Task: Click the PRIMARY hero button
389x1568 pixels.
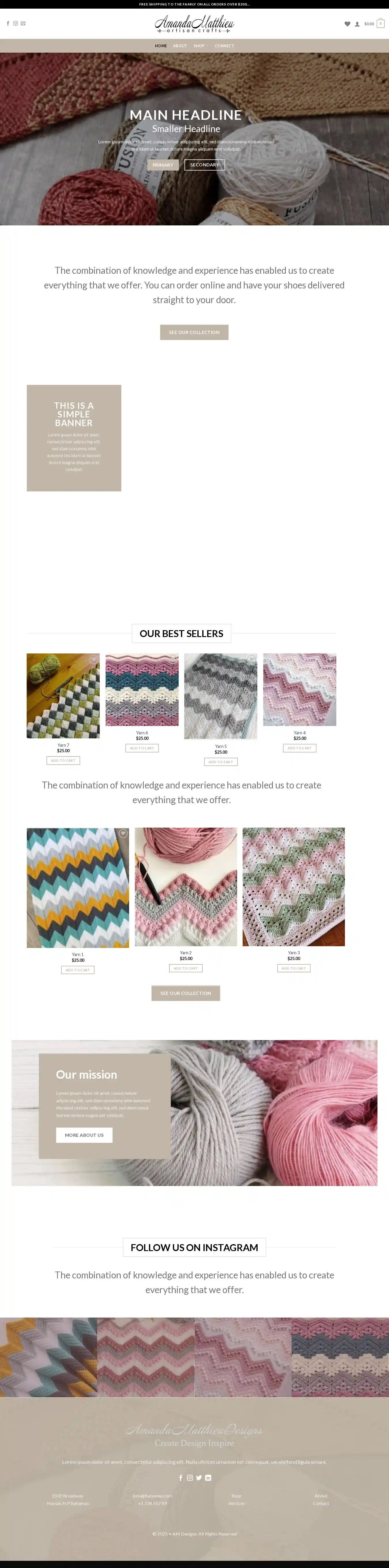Action: pyautogui.click(x=163, y=165)
